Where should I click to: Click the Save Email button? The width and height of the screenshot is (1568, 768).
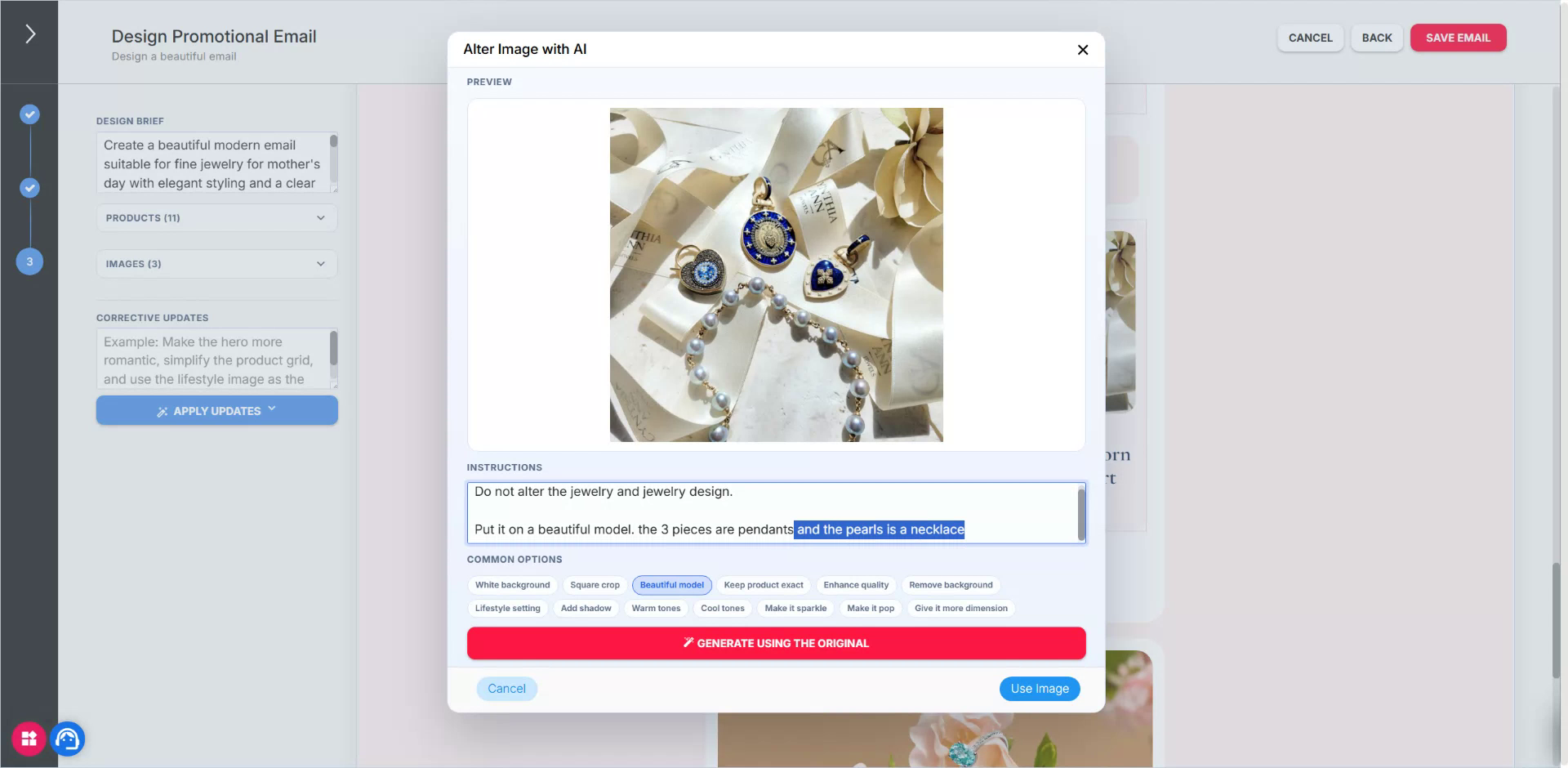click(x=1458, y=38)
